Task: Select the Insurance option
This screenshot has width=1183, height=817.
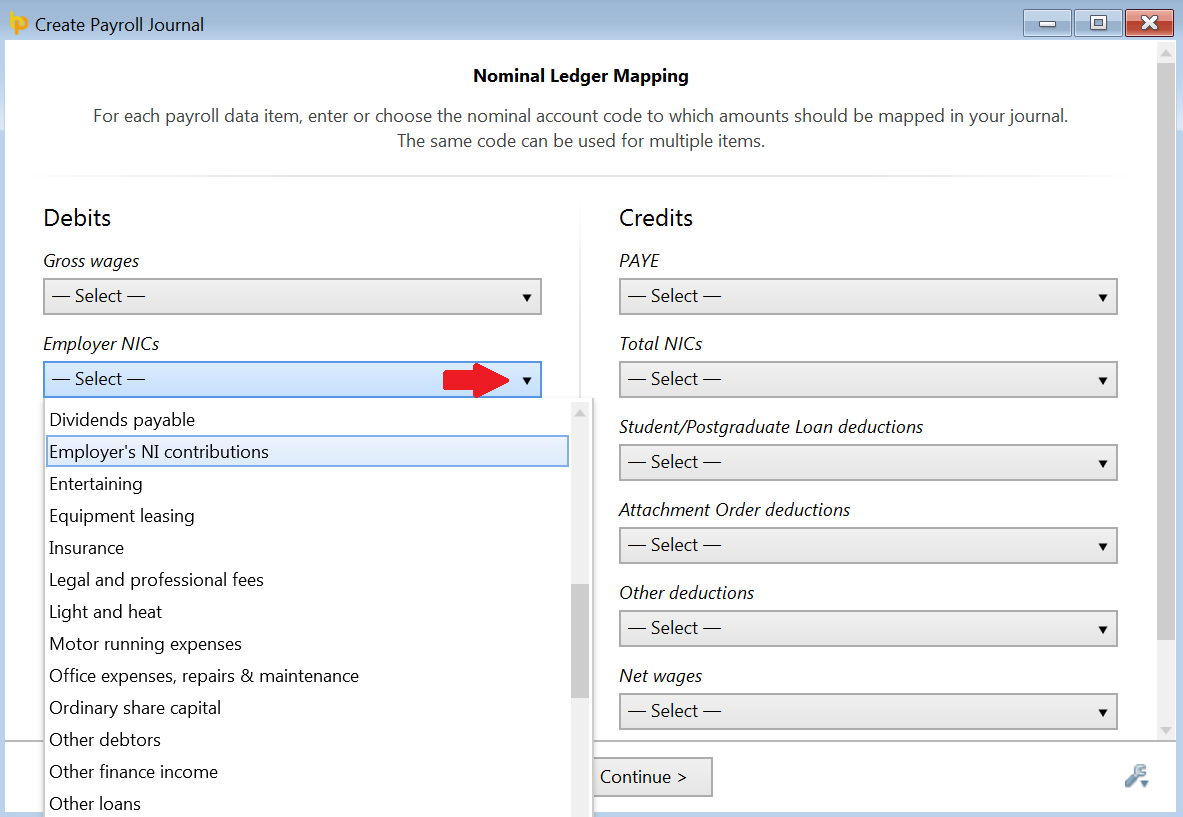Action: pos(307,548)
